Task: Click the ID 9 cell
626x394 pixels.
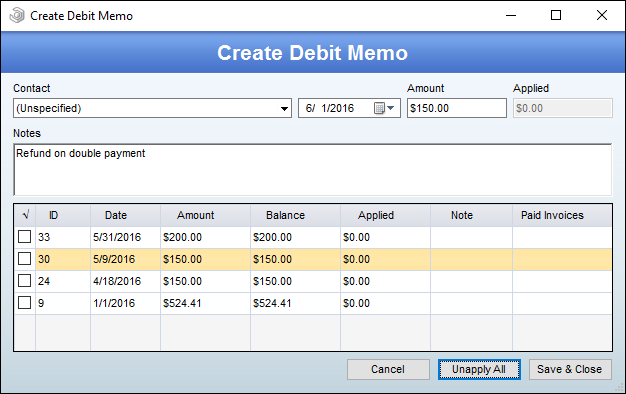Action: click(63, 303)
